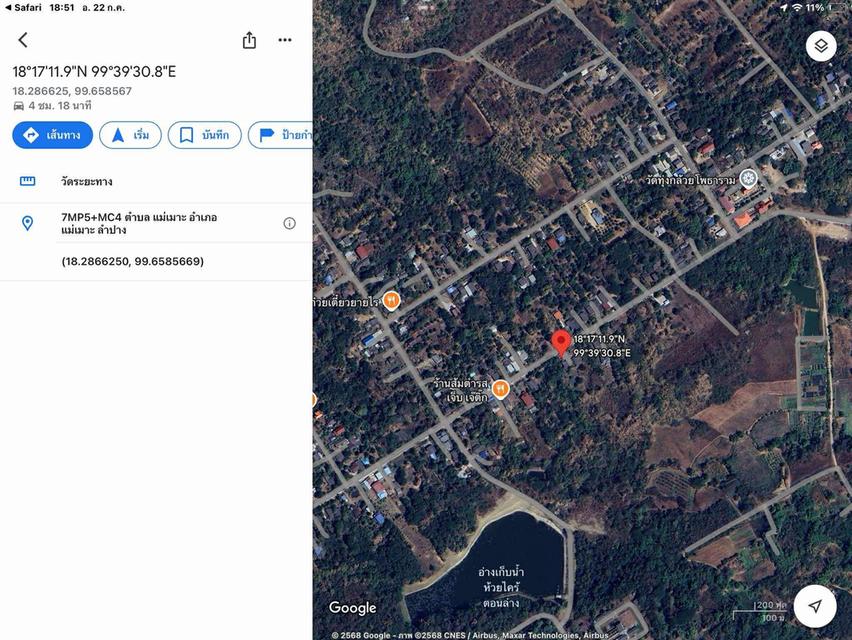The width and height of the screenshot is (852, 640).
Task: Tap the เส้นทาง directions button
Action: (53, 135)
